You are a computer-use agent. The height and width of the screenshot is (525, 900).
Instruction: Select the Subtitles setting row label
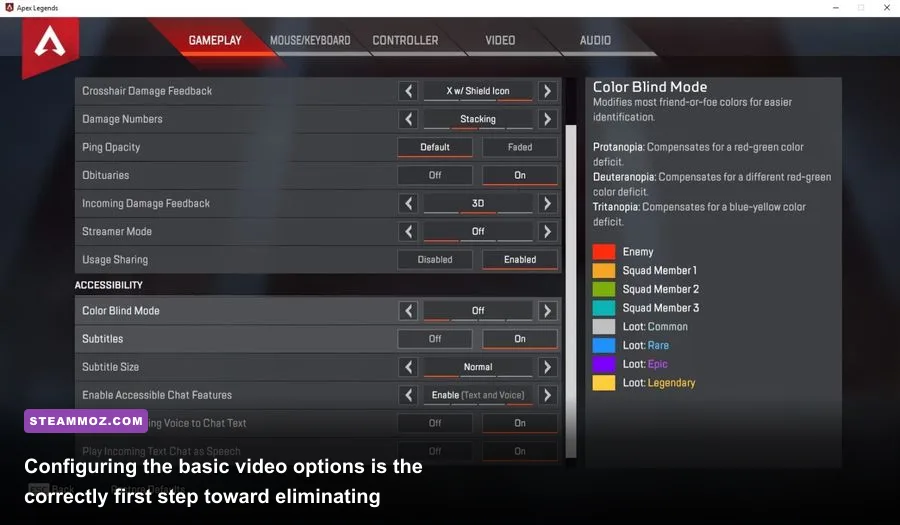click(x=102, y=339)
